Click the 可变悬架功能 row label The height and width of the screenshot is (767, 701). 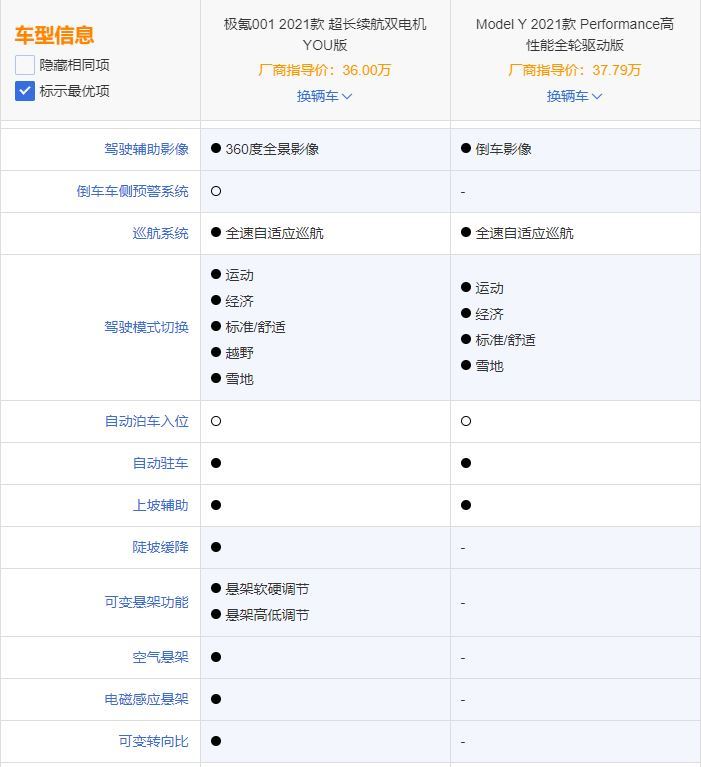click(146, 602)
